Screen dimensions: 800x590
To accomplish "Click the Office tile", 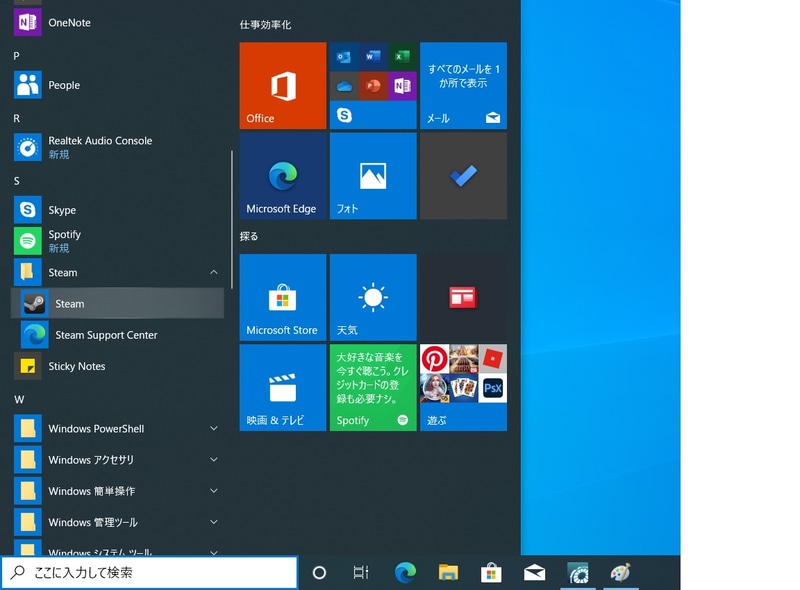I will (283, 85).
